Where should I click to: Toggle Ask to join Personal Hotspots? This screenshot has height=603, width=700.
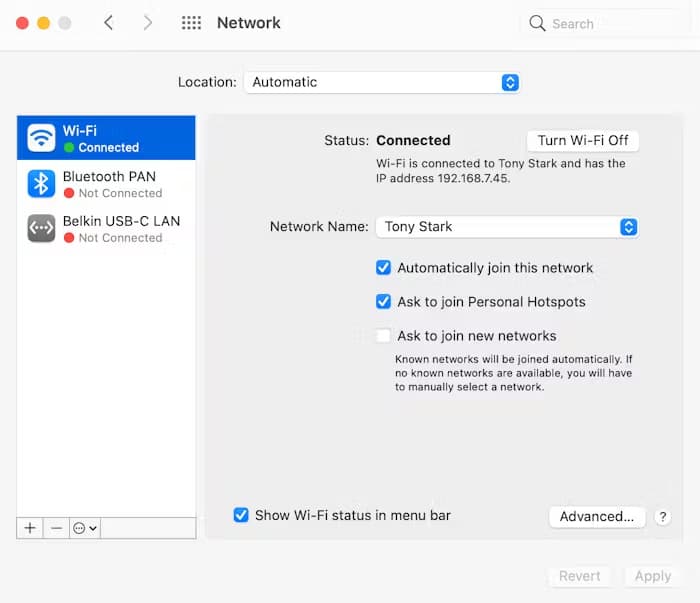383,301
